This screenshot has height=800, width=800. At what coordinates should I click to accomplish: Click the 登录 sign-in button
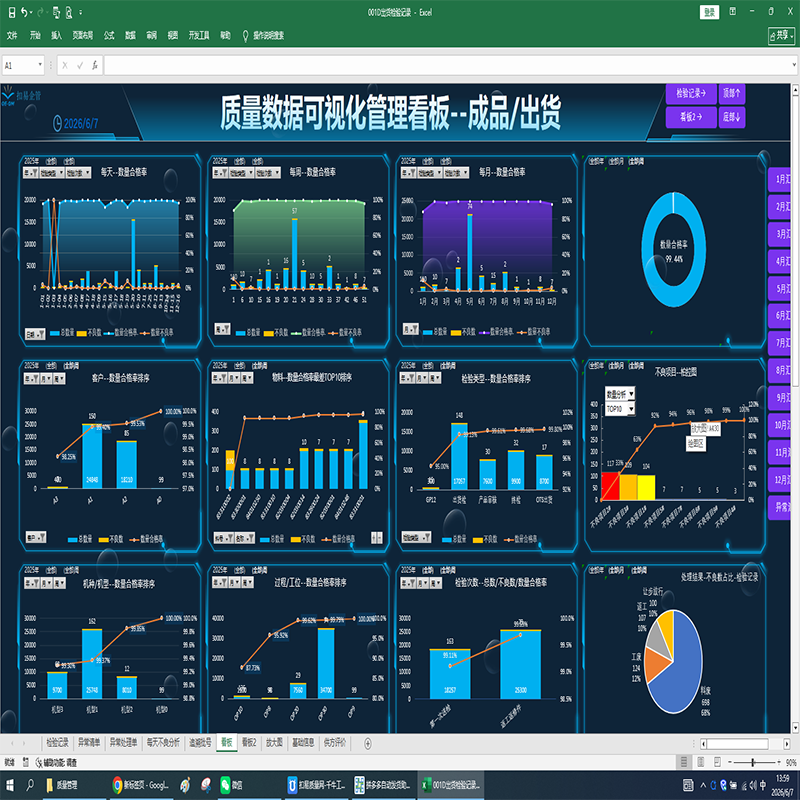709,12
